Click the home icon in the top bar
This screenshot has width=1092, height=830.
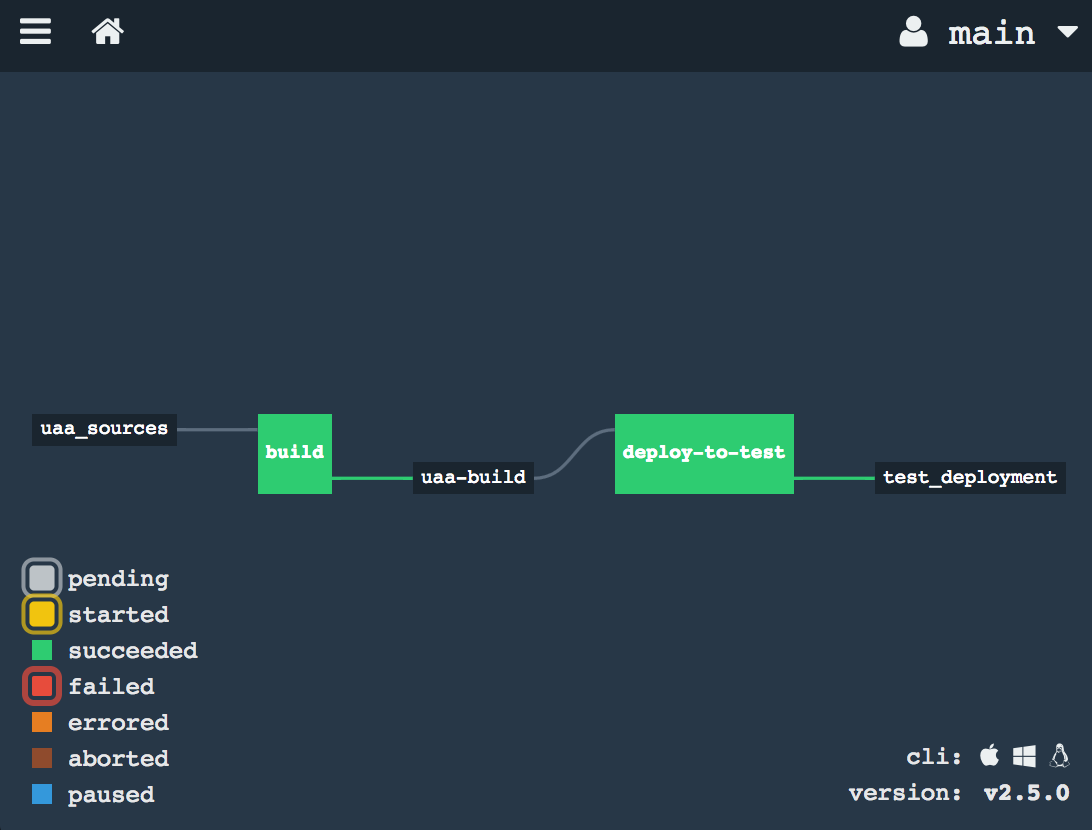[x=107, y=31]
